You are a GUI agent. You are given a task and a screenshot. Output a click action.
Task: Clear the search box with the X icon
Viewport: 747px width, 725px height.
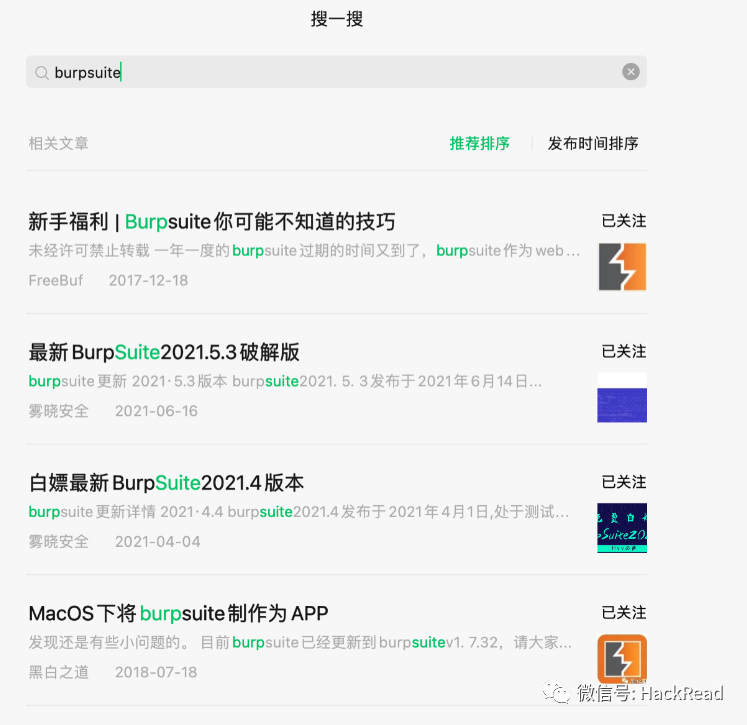coord(631,72)
